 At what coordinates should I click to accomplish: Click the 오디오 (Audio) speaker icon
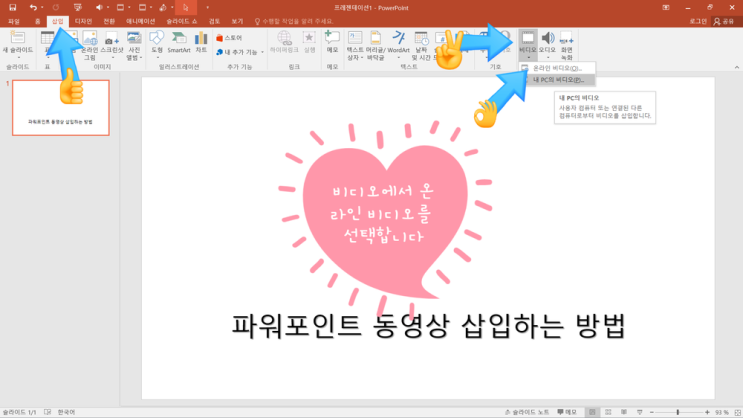pos(547,39)
